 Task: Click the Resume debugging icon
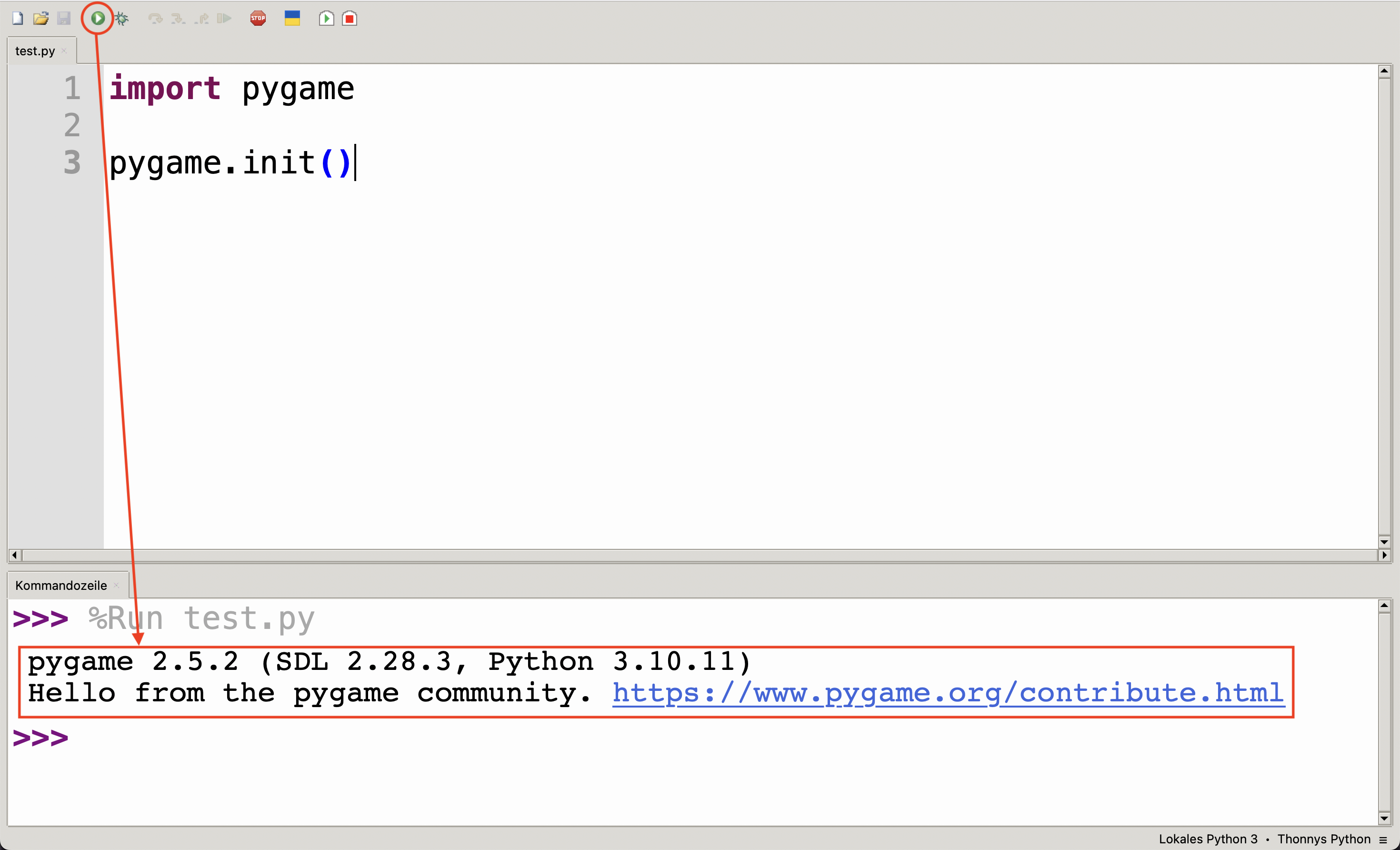click(224, 19)
